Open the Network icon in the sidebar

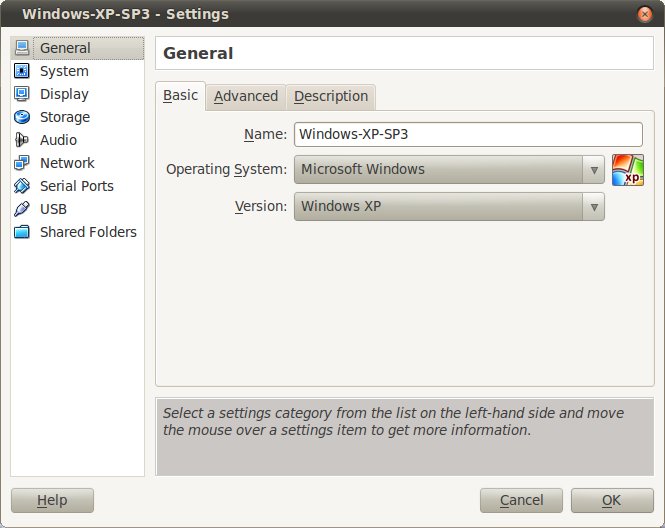22,163
